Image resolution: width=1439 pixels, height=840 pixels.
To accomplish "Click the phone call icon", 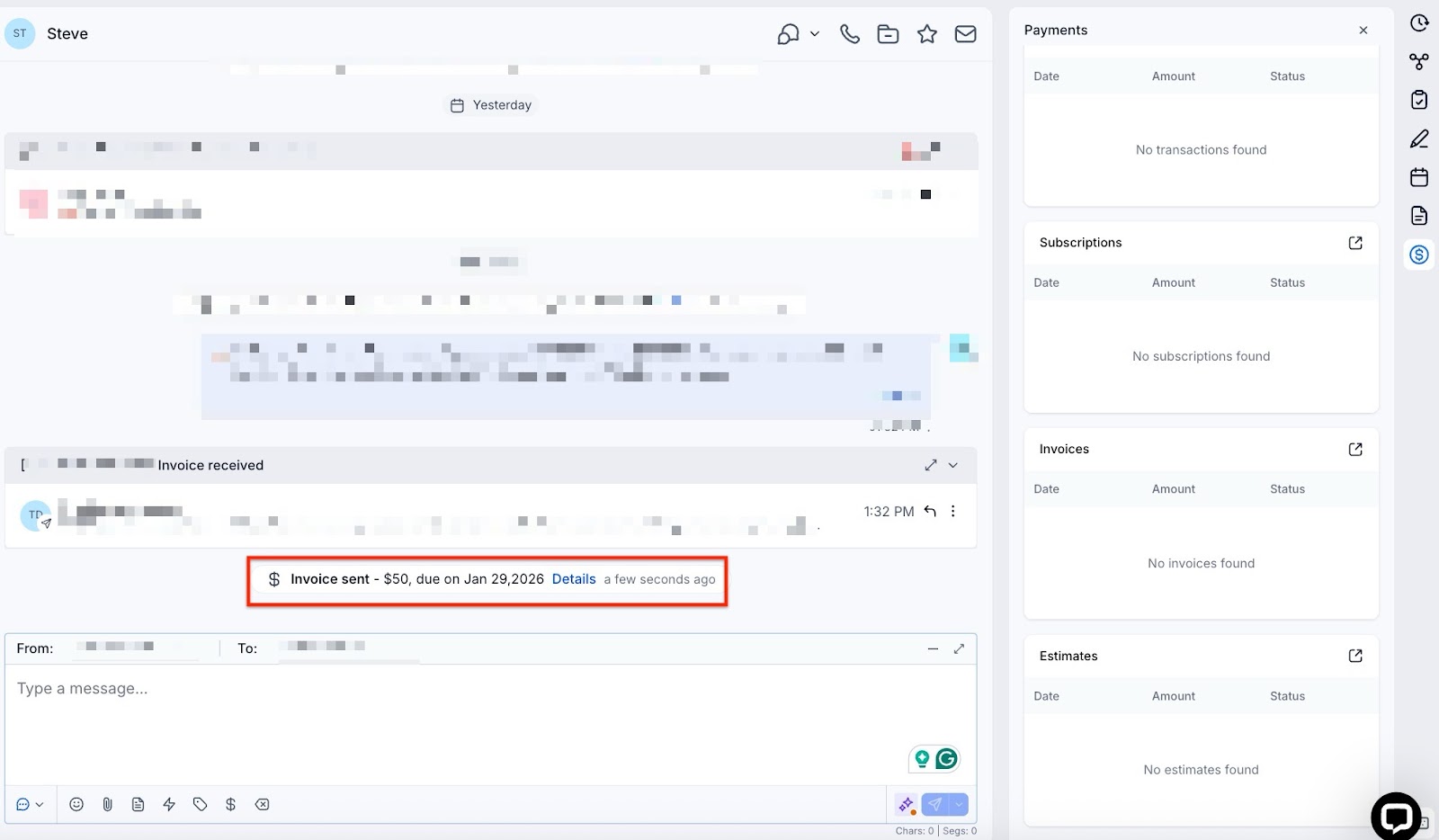I will pos(849,34).
